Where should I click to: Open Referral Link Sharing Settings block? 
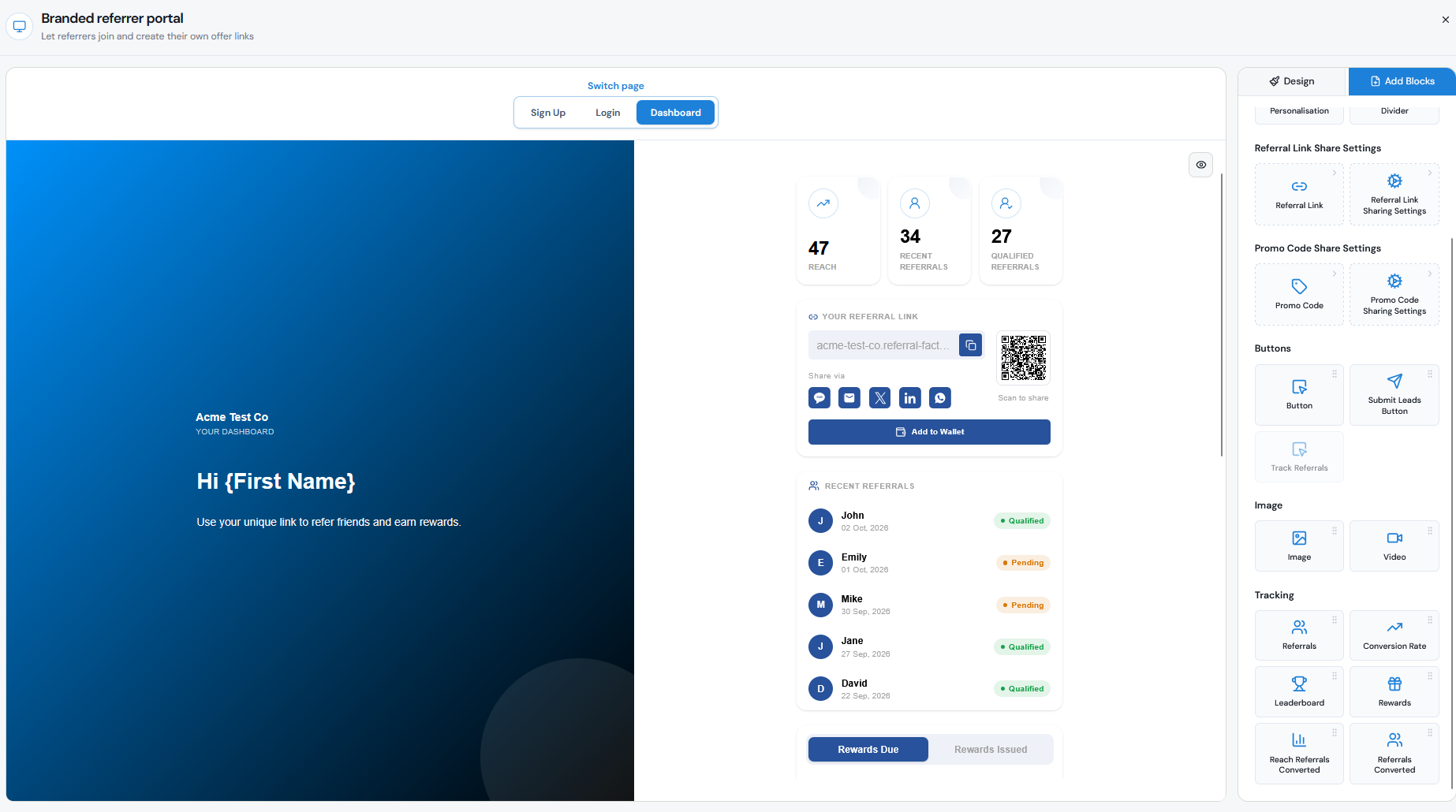1394,194
